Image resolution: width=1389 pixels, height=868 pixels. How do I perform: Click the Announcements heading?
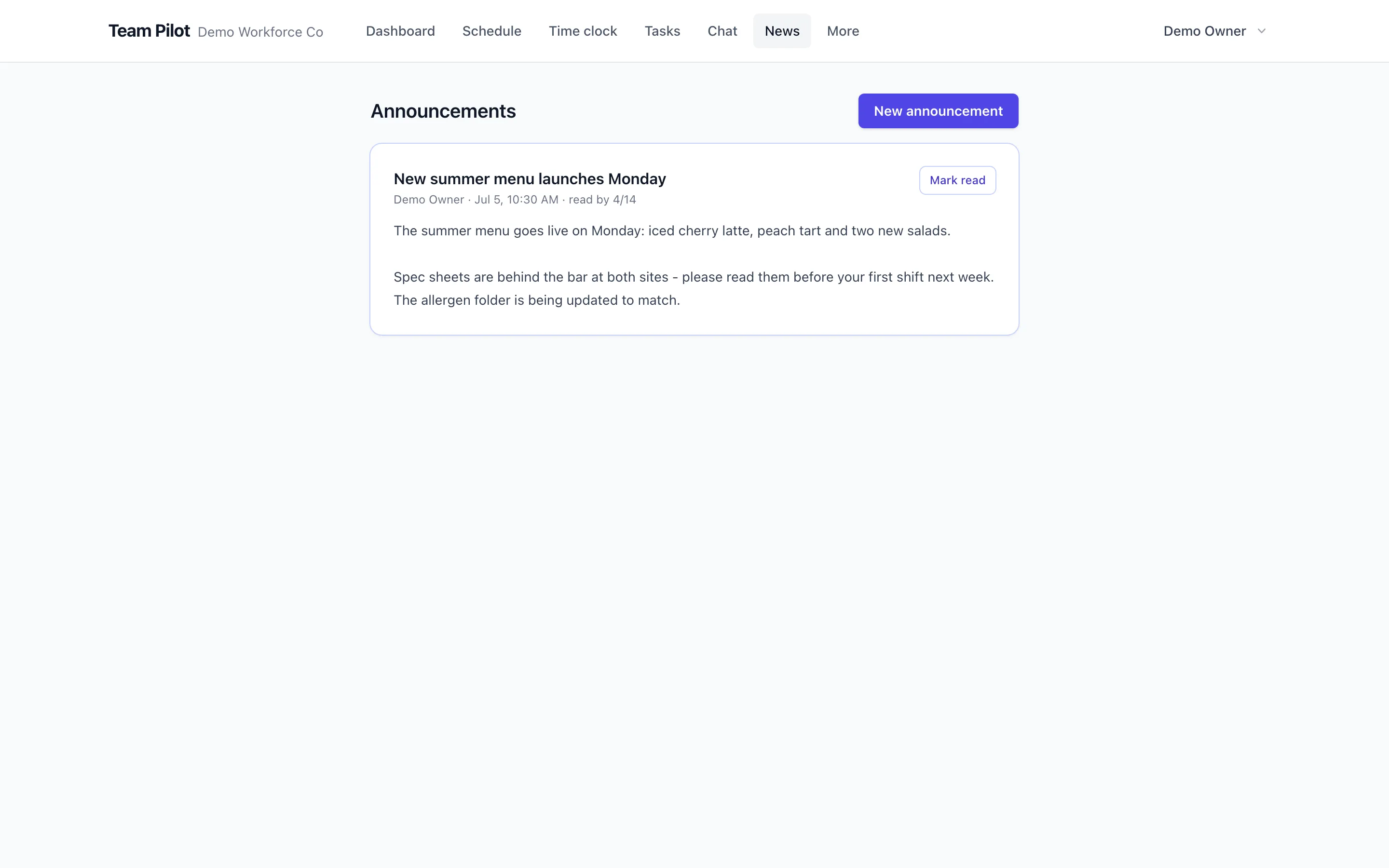[443, 111]
